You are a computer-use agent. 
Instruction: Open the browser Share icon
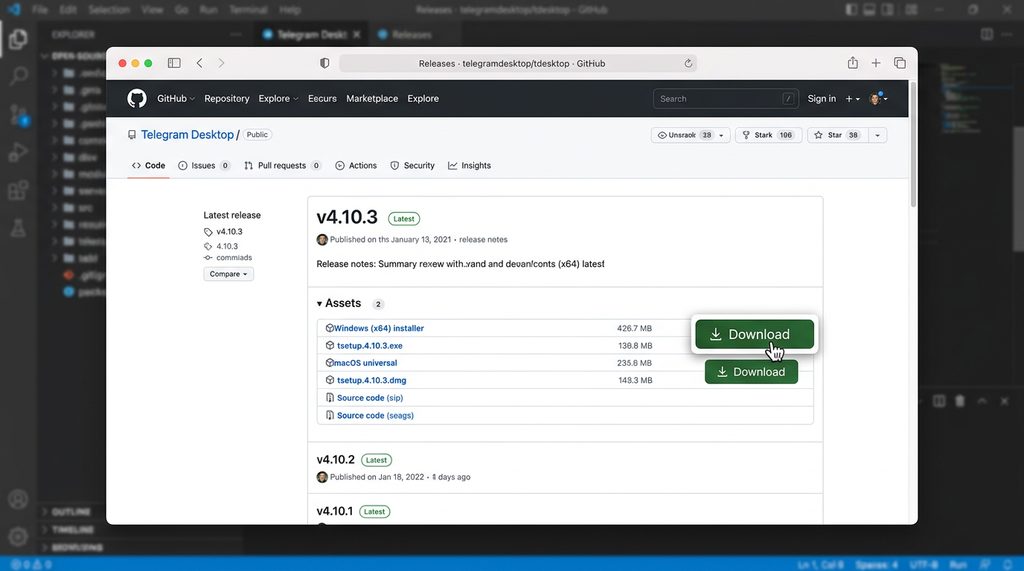click(x=852, y=63)
